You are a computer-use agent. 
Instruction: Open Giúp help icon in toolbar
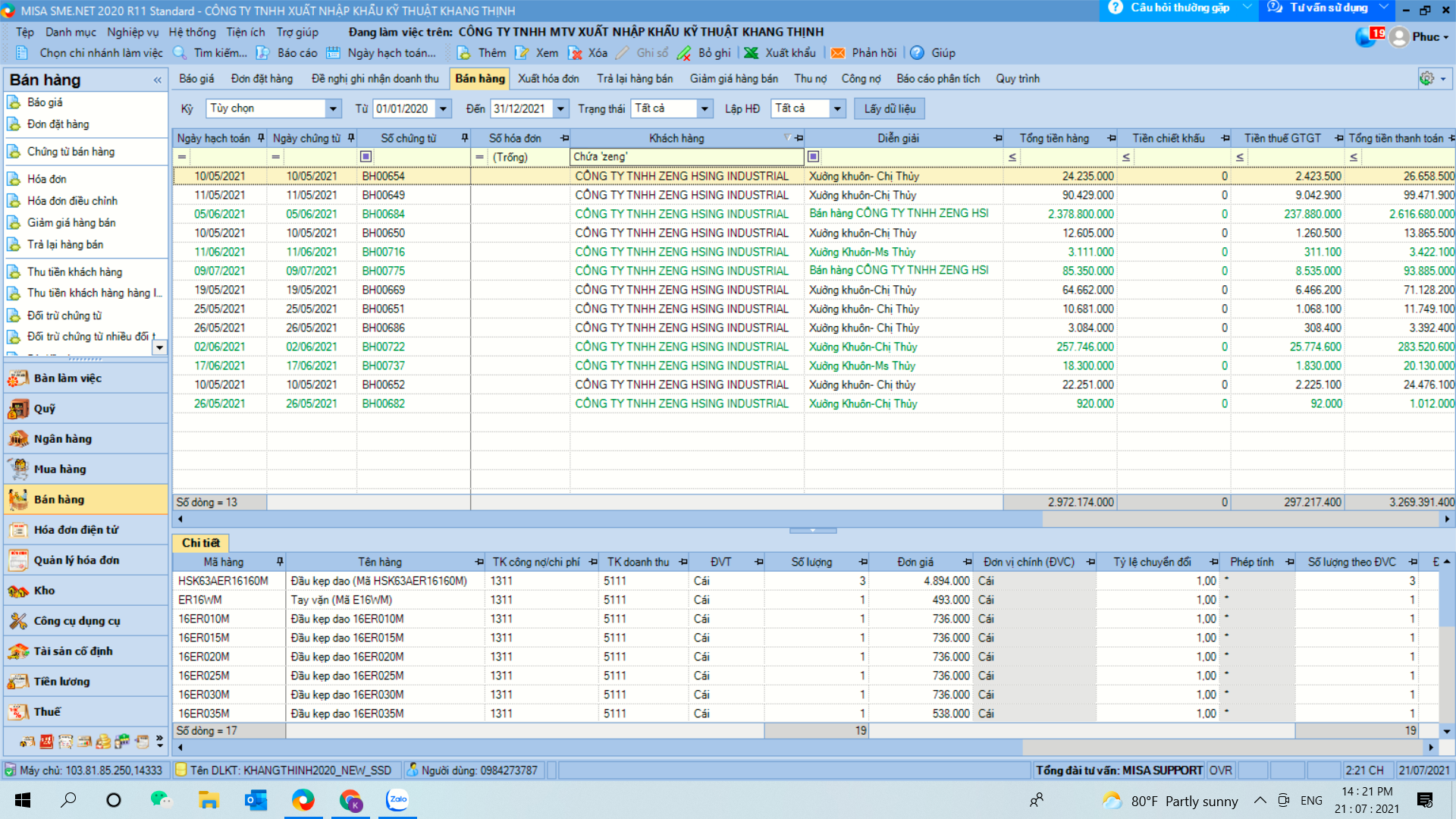[x=917, y=53]
